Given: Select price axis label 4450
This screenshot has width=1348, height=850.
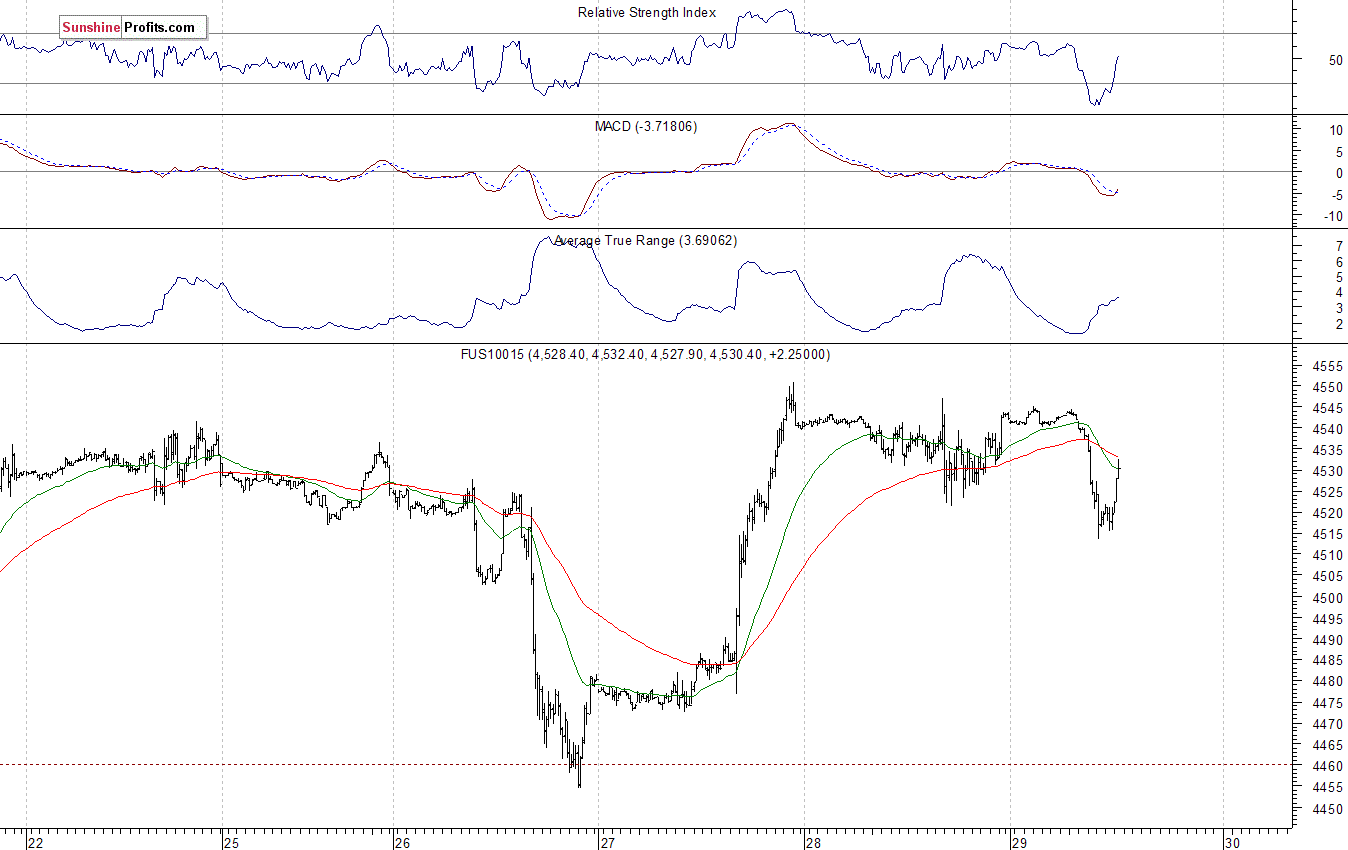Looking at the screenshot, I should (1327, 810).
